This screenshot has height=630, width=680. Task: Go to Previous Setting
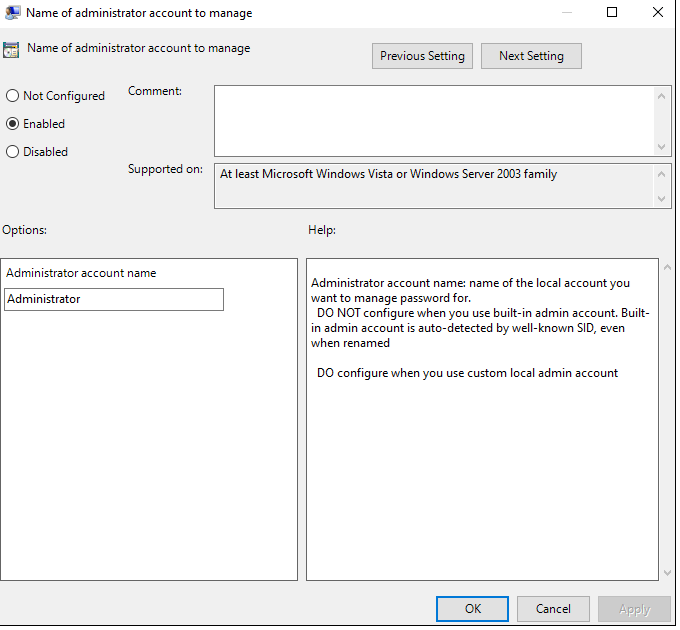422,56
